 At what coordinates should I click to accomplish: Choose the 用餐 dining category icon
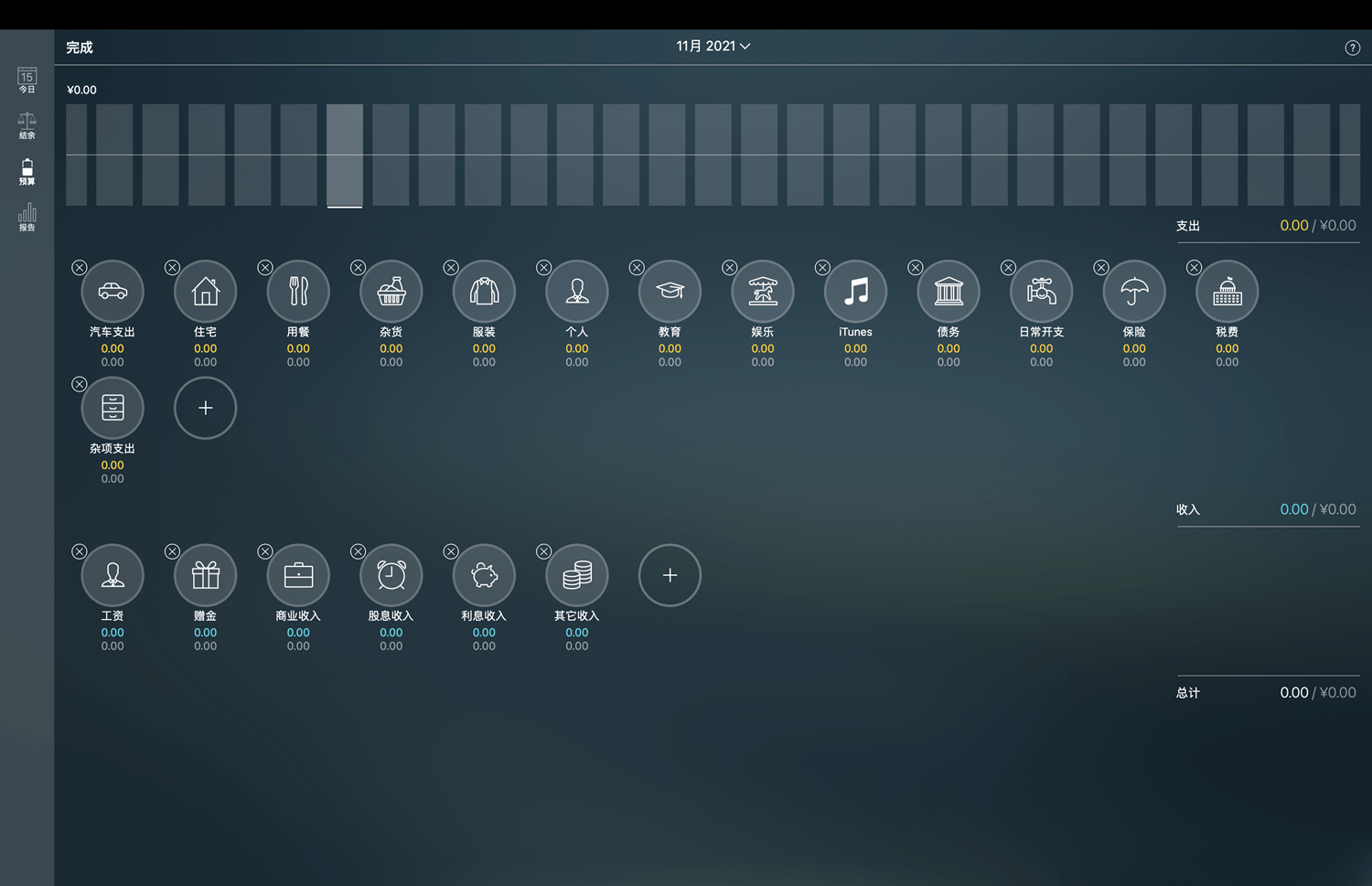pyautogui.click(x=298, y=292)
